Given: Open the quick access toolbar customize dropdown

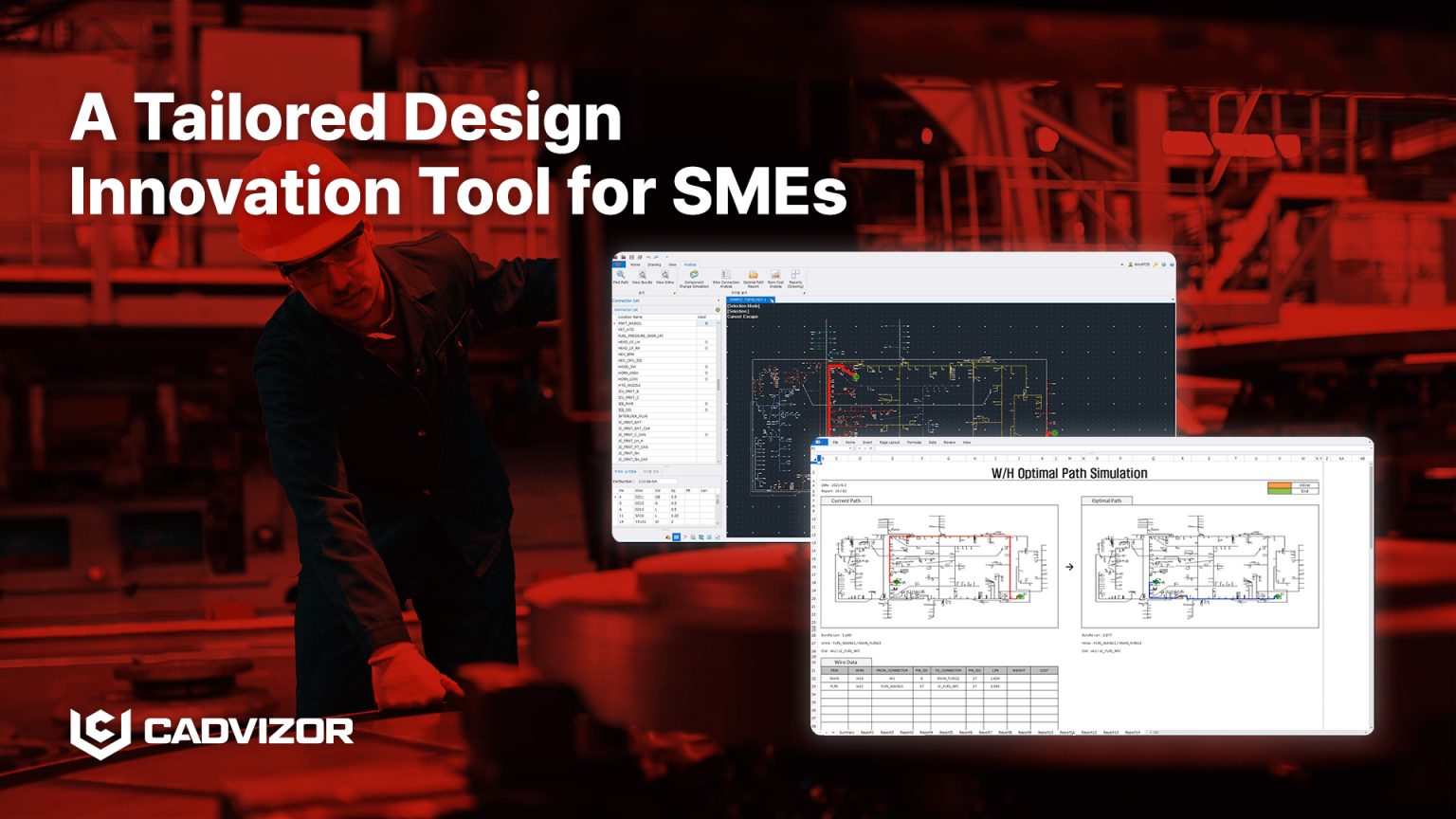Looking at the screenshot, I should (667, 257).
